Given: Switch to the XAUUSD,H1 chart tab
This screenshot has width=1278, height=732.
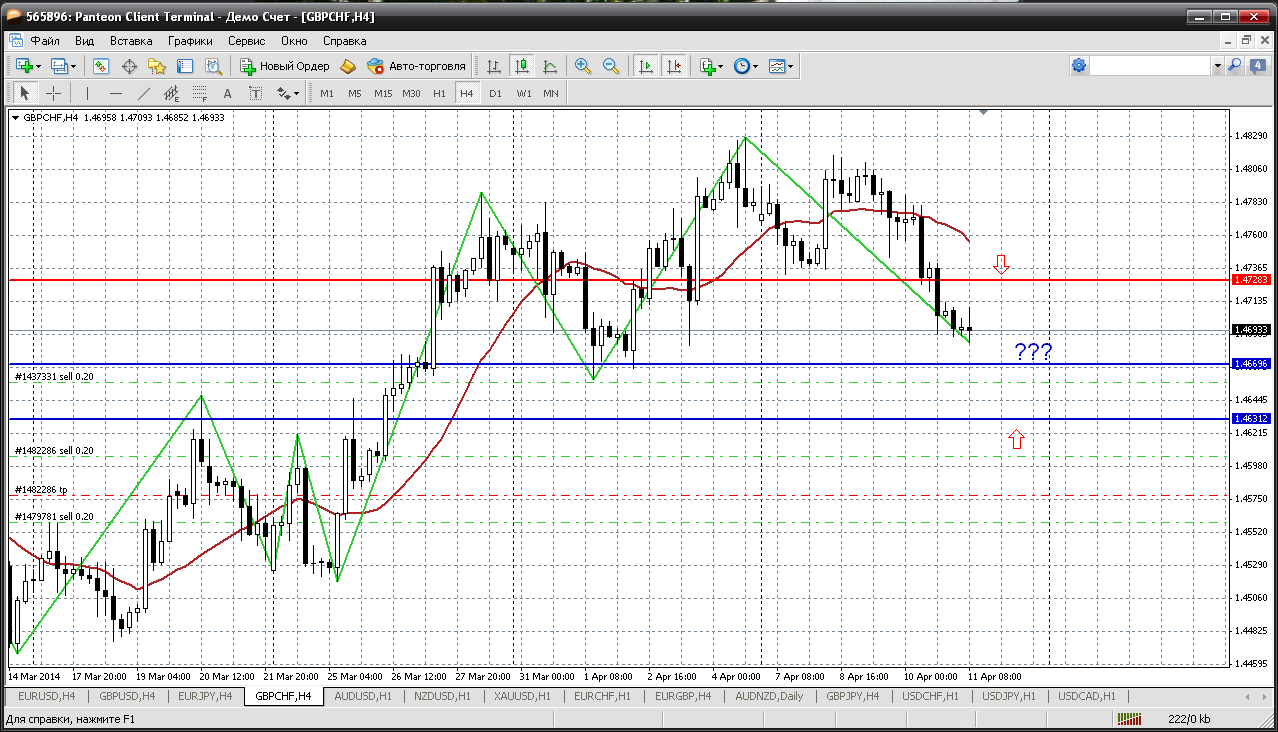Looking at the screenshot, I should click(522, 696).
